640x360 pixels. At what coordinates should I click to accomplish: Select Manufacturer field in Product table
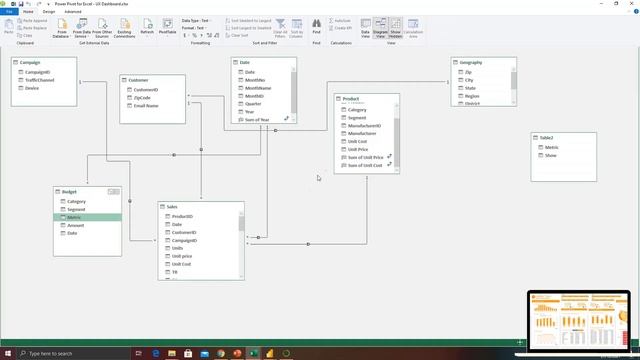pyautogui.click(x=362, y=133)
